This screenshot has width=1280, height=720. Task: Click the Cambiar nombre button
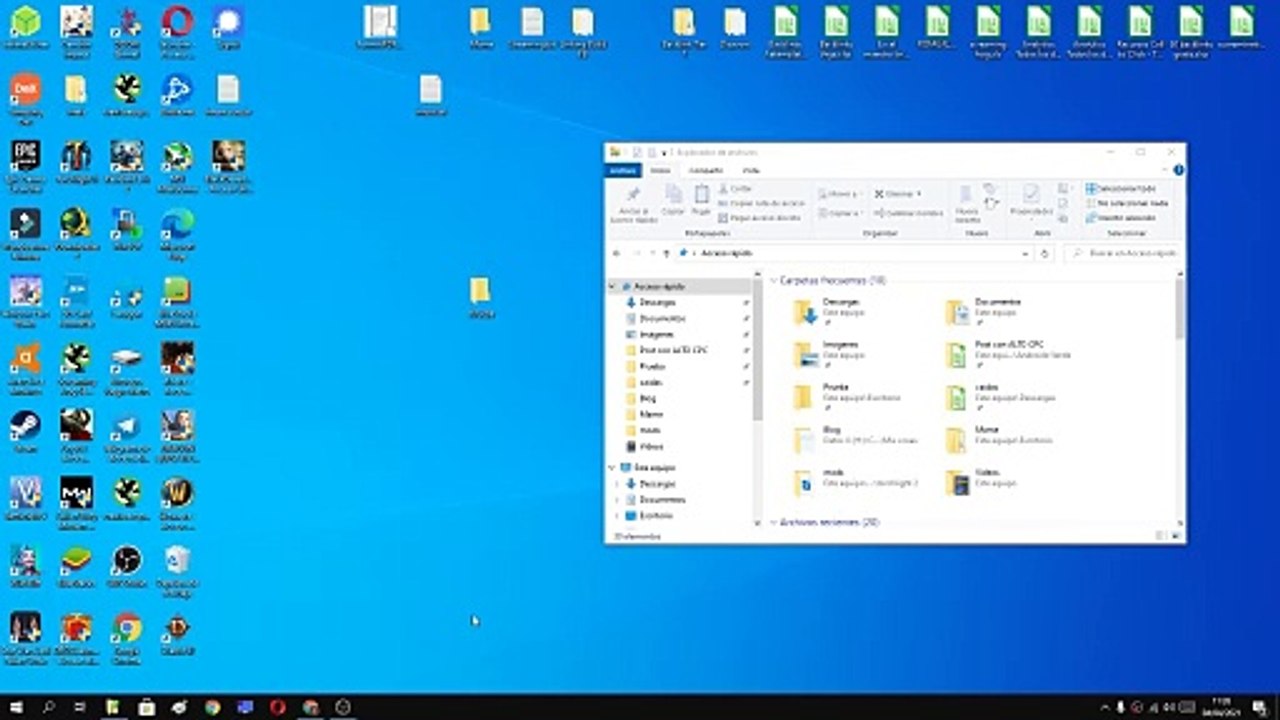[x=908, y=213]
